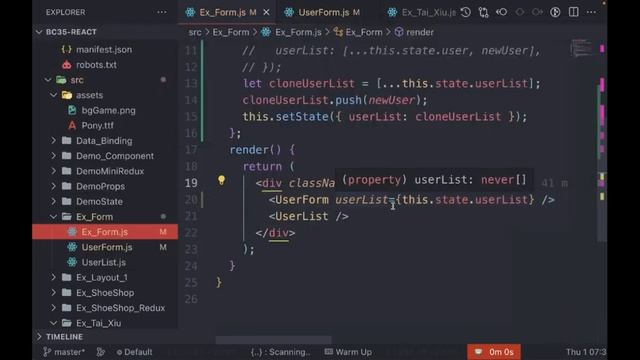
Task: Click the run/play circle icon in toolbar
Action: coord(555,12)
